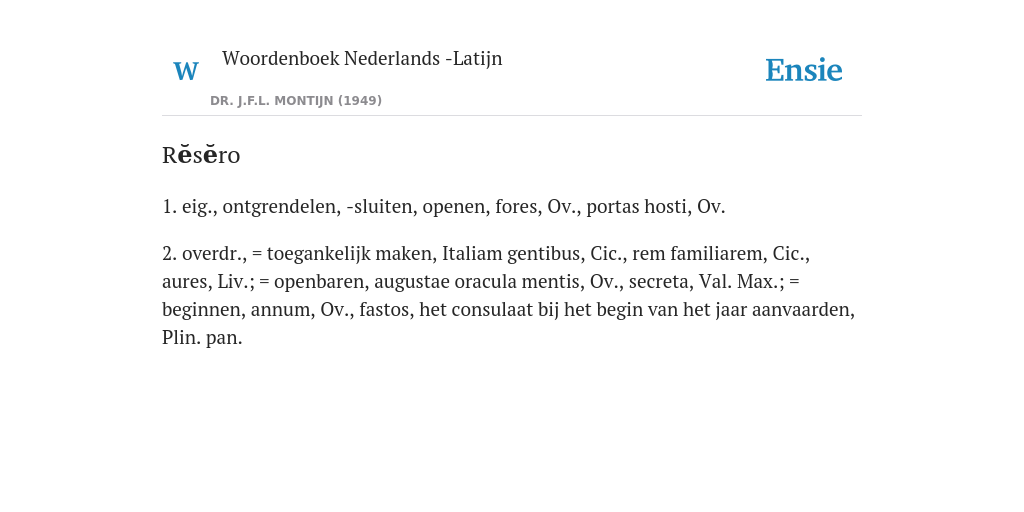Click the first definition starting with 'eig.'
Image resolution: width=1024 pixels, height=512 pixels.
tap(443, 207)
